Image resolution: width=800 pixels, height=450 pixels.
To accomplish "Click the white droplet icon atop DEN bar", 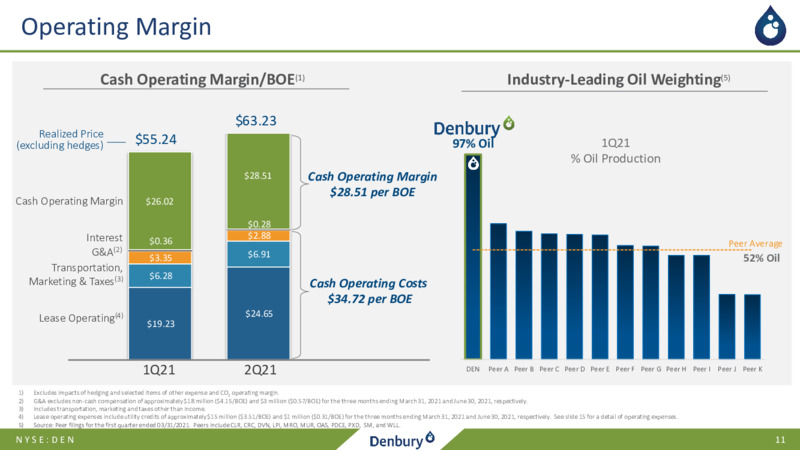I will [x=473, y=163].
